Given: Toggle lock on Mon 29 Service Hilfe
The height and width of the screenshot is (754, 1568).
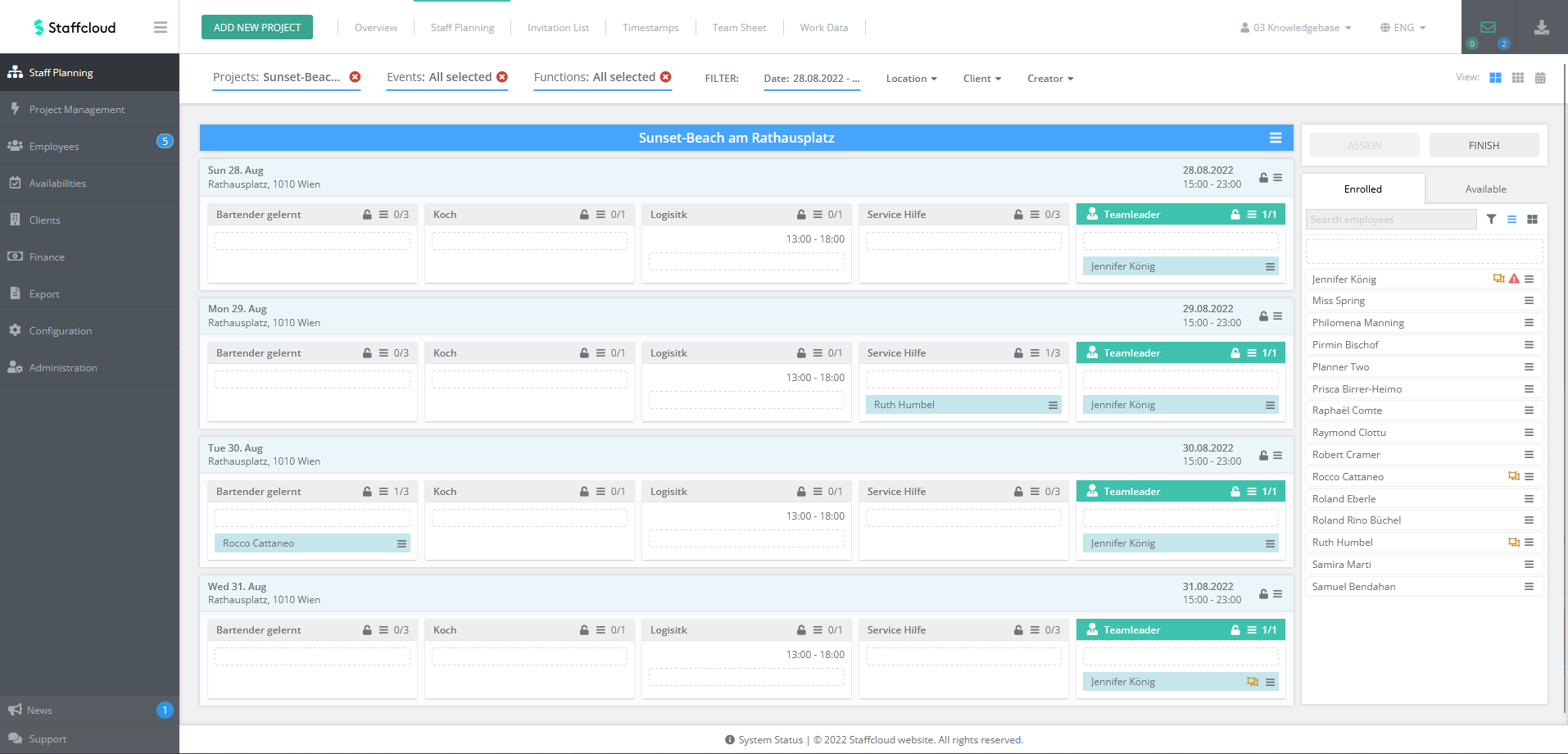Looking at the screenshot, I should click(1018, 353).
